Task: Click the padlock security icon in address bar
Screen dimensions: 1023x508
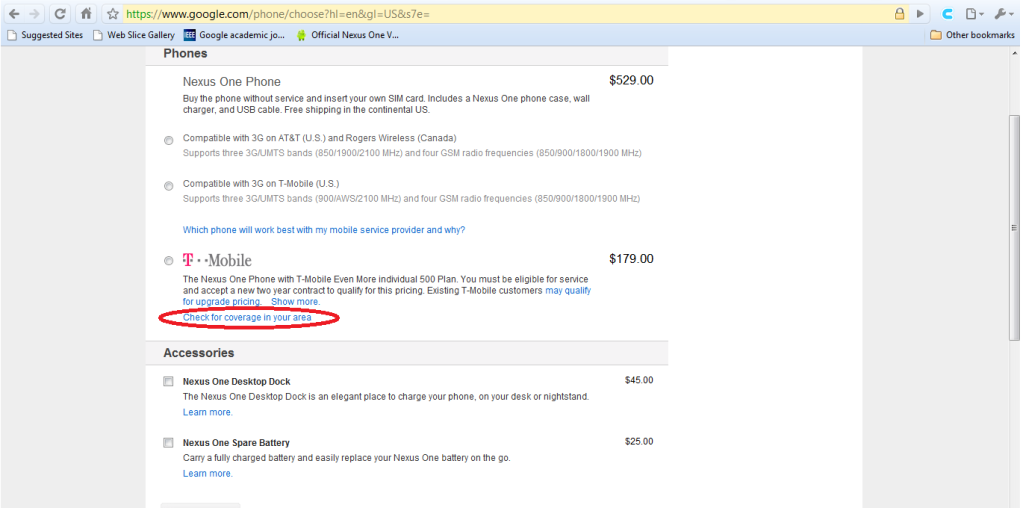Action: click(x=899, y=14)
